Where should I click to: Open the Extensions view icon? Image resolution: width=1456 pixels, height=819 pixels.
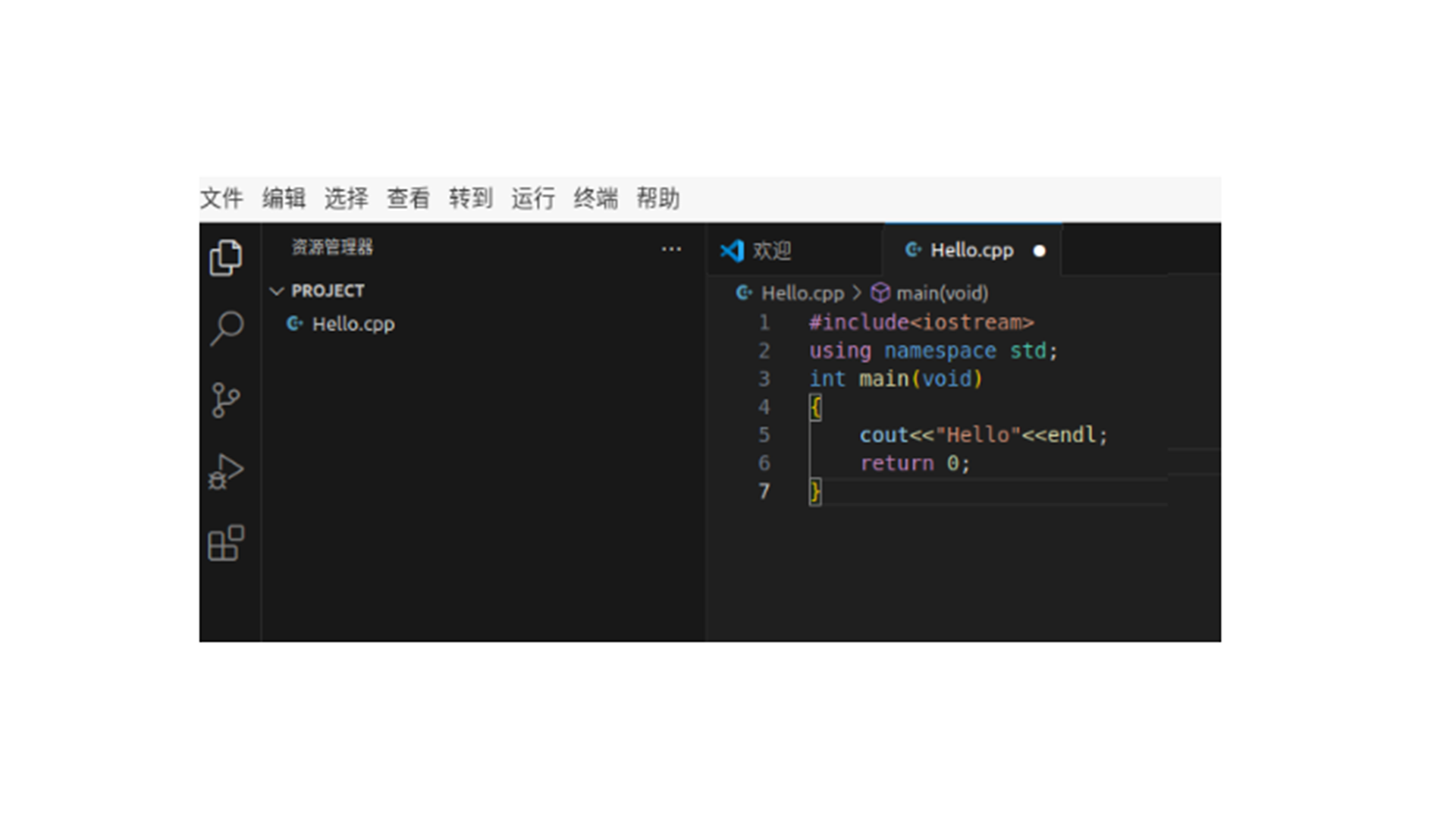[x=225, y=543]
